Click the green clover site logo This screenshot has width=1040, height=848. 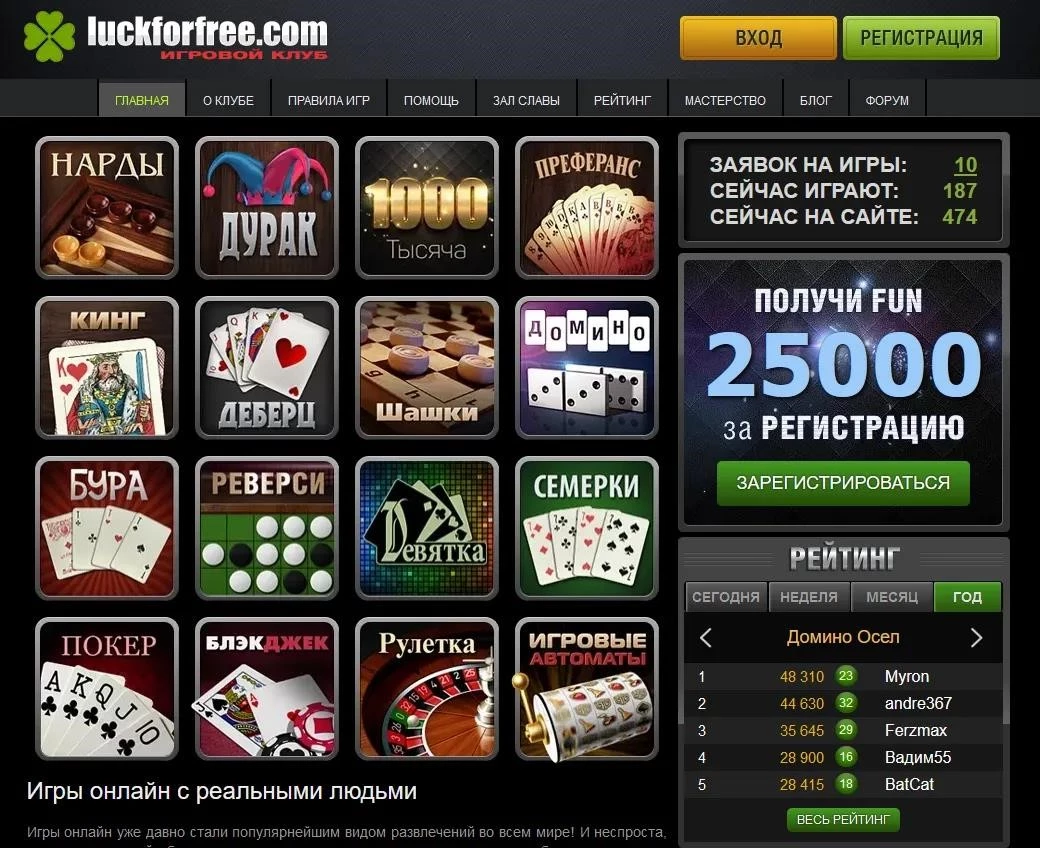point(49,36)
